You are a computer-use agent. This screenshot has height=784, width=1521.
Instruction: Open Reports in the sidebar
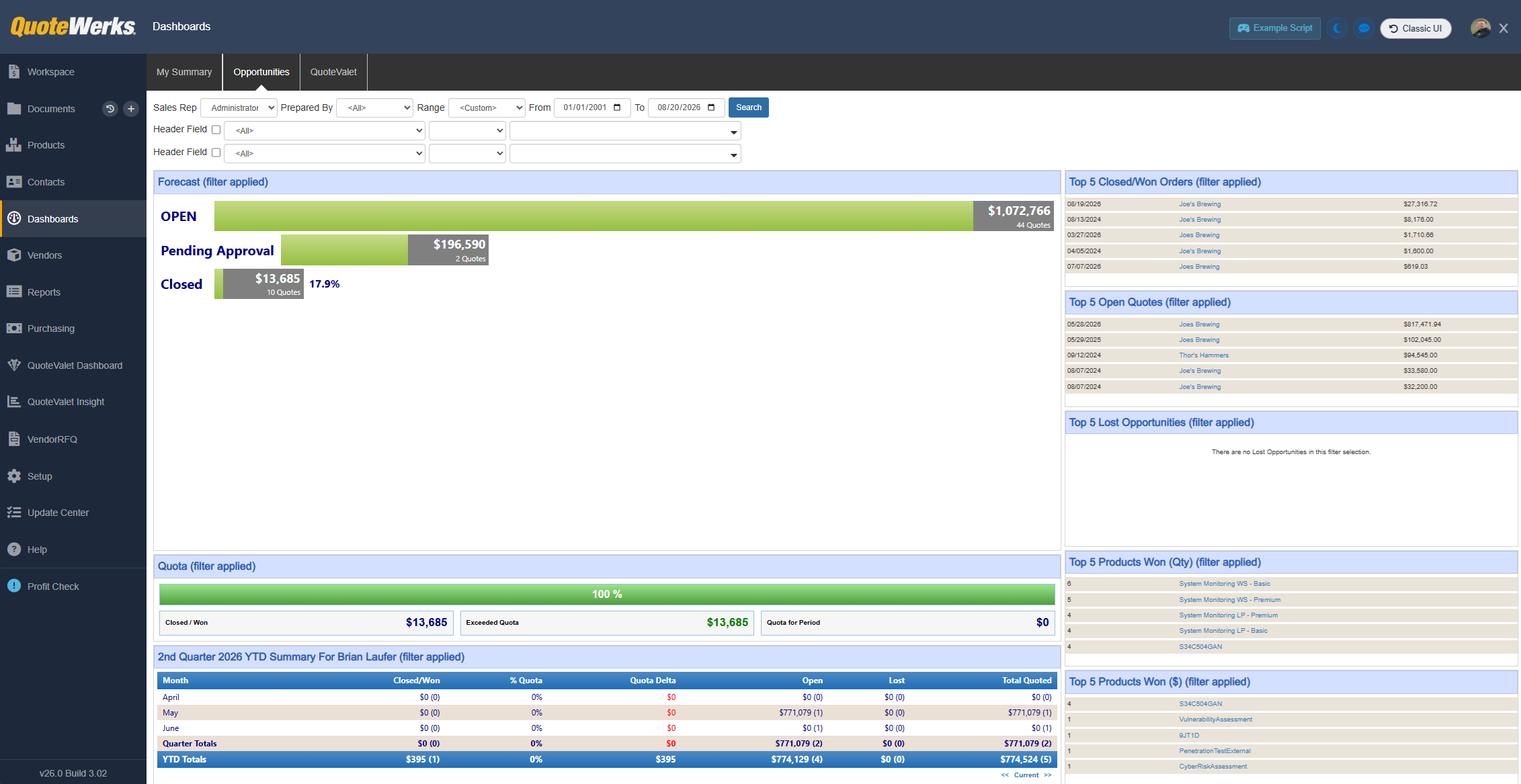[73, 292]
